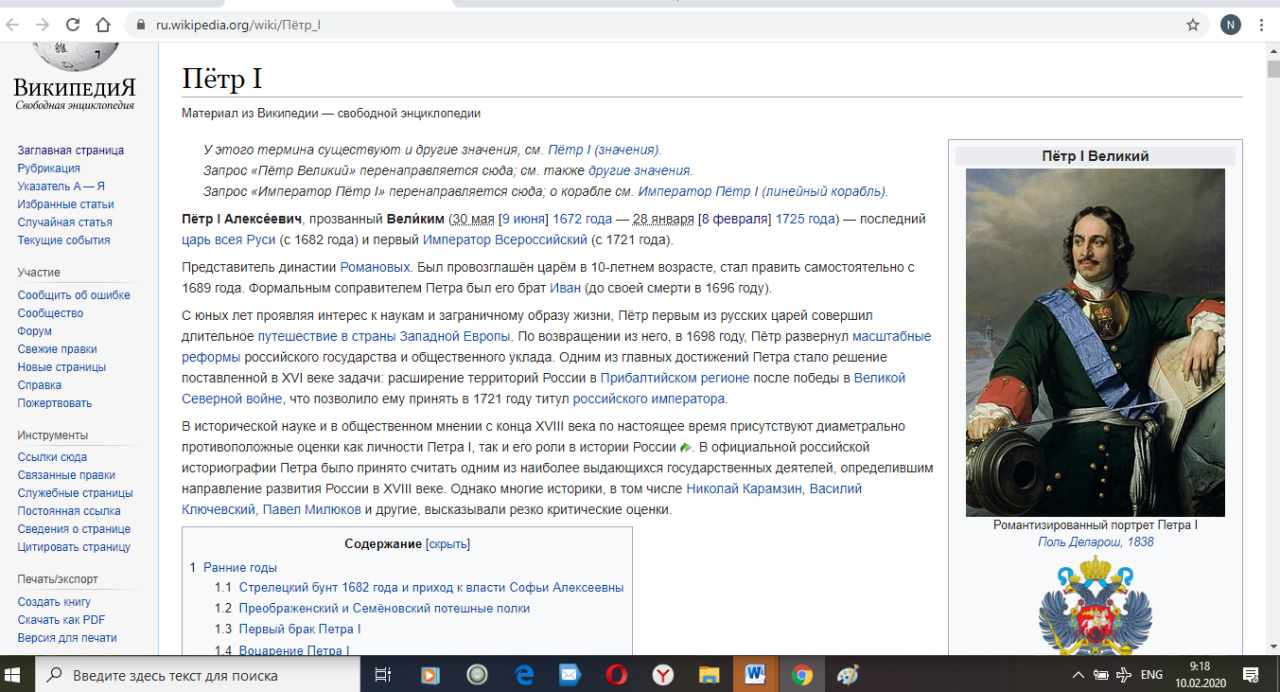Image resolution: width=1280 pixels, height=692 pixels.
Task: Open Microsoft Edge from the taskbar
Action: [x=524, y=675]
